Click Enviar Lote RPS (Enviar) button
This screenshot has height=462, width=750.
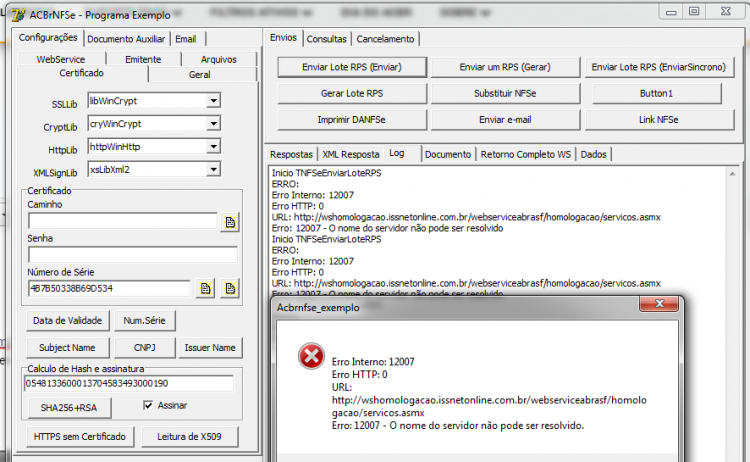point(352,67)
